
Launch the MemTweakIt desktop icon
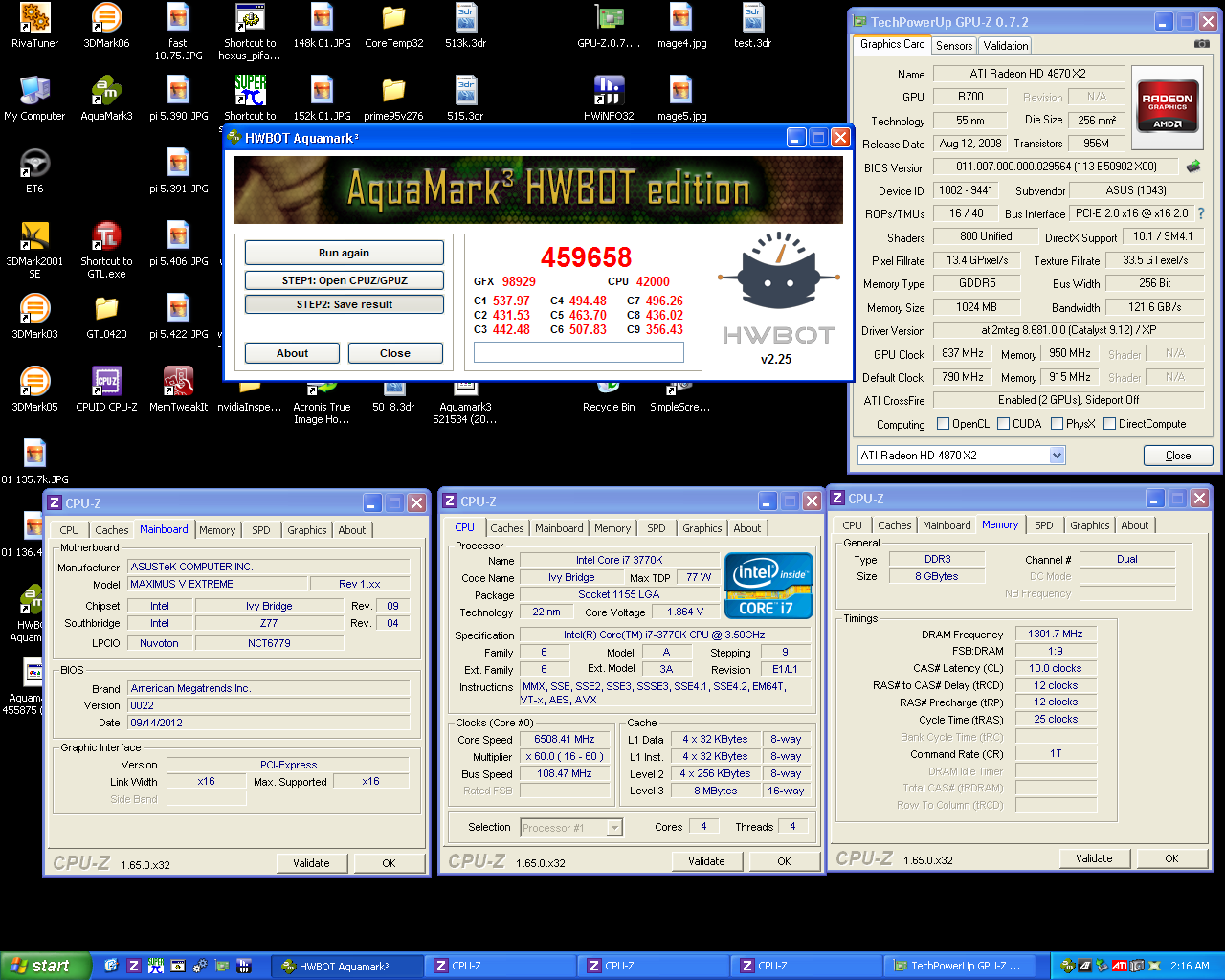178,390
